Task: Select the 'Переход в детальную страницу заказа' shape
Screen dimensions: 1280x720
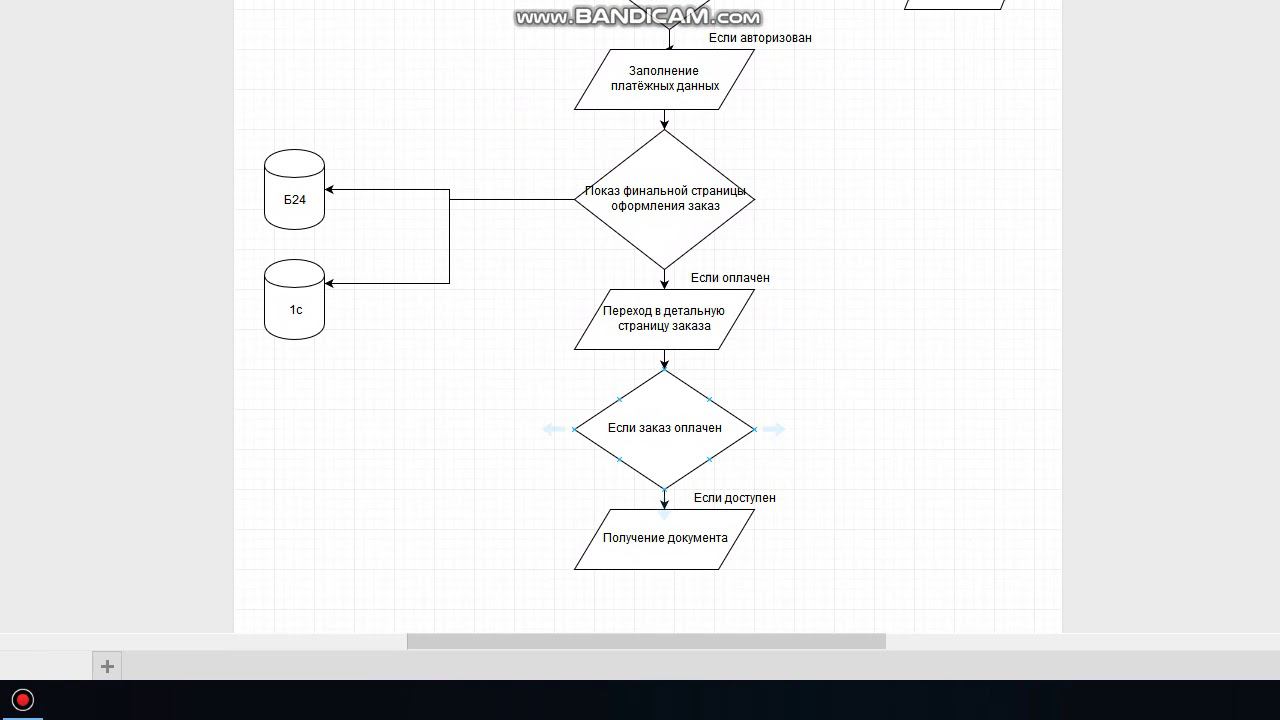Action: (x=664, y=319)
